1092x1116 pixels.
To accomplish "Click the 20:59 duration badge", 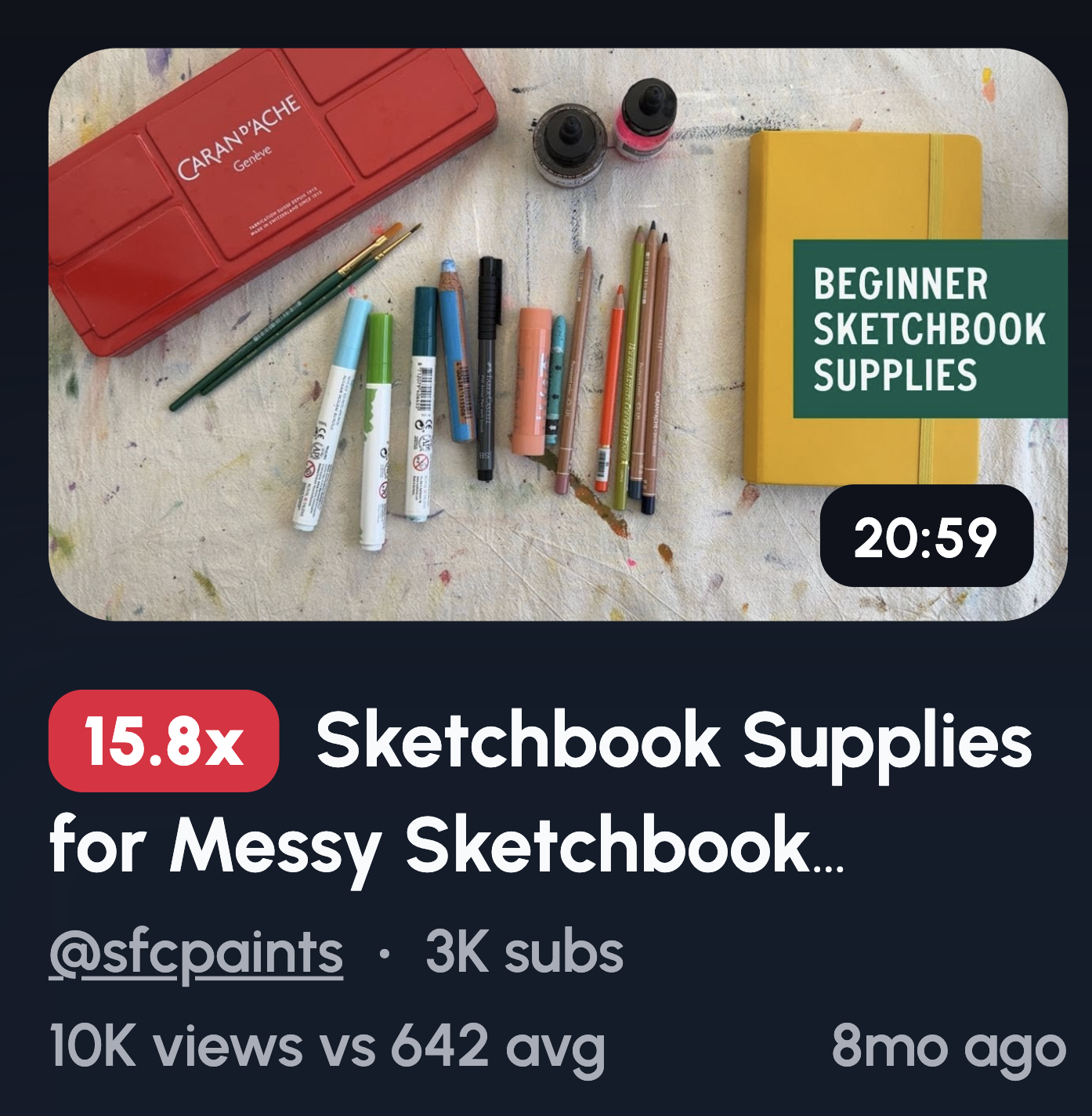I will [x=926, y=536].
